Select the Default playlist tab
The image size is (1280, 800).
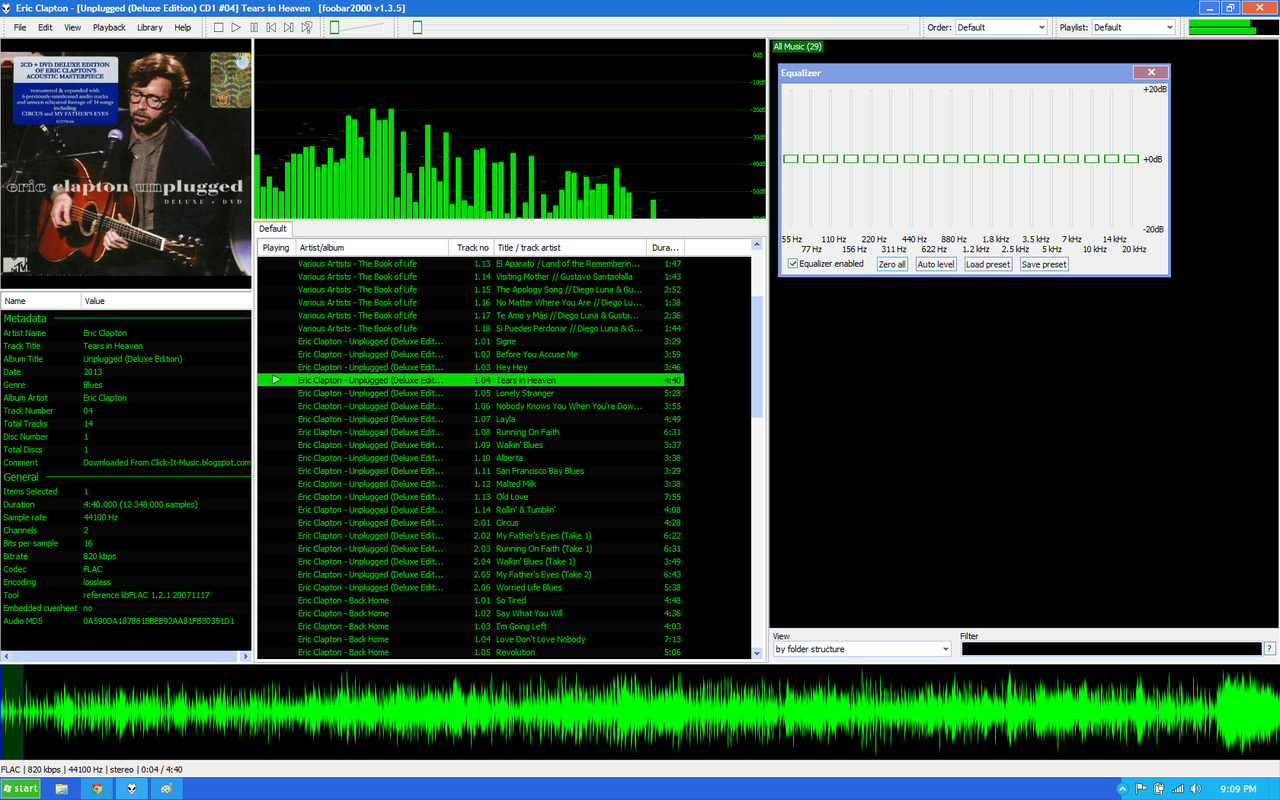272,228
